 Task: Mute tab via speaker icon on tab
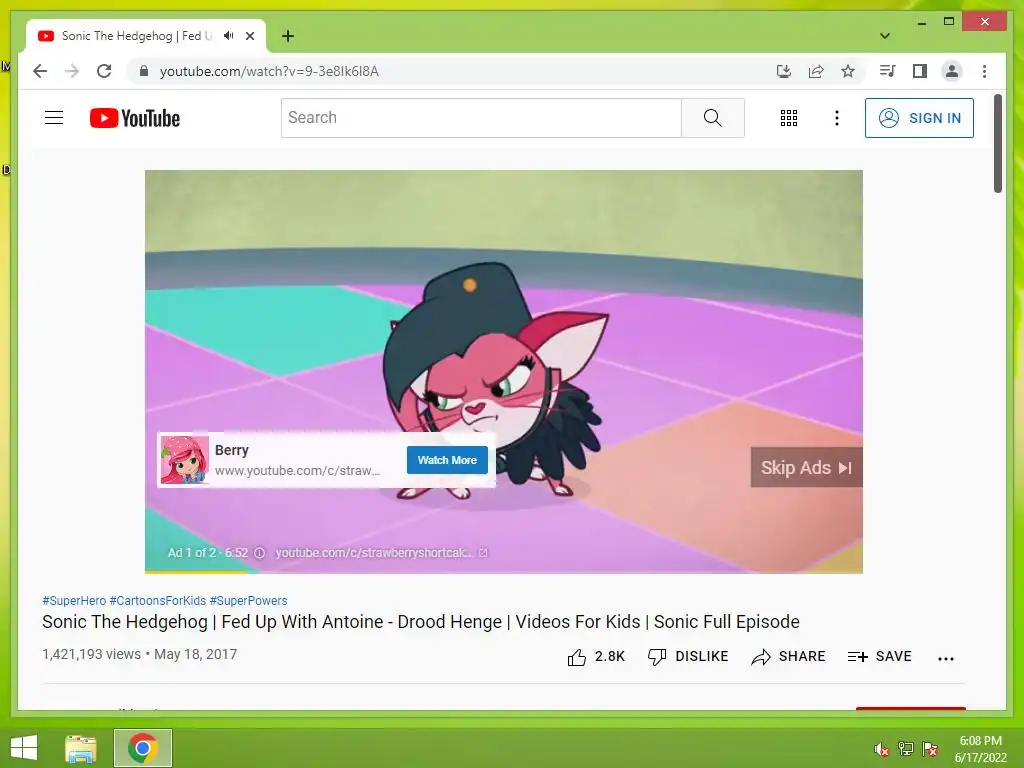pos(229,36)
